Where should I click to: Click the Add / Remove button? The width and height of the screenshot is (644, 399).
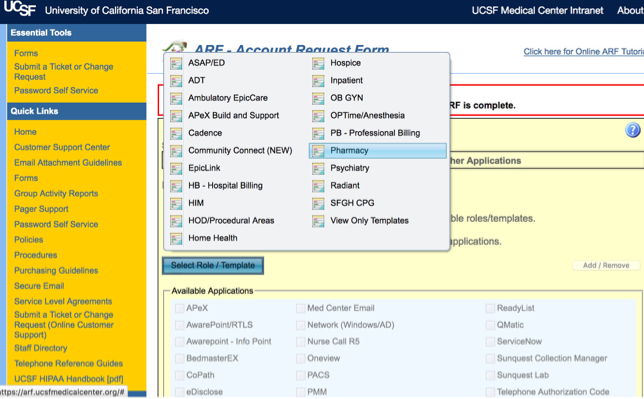pos(606,265)
